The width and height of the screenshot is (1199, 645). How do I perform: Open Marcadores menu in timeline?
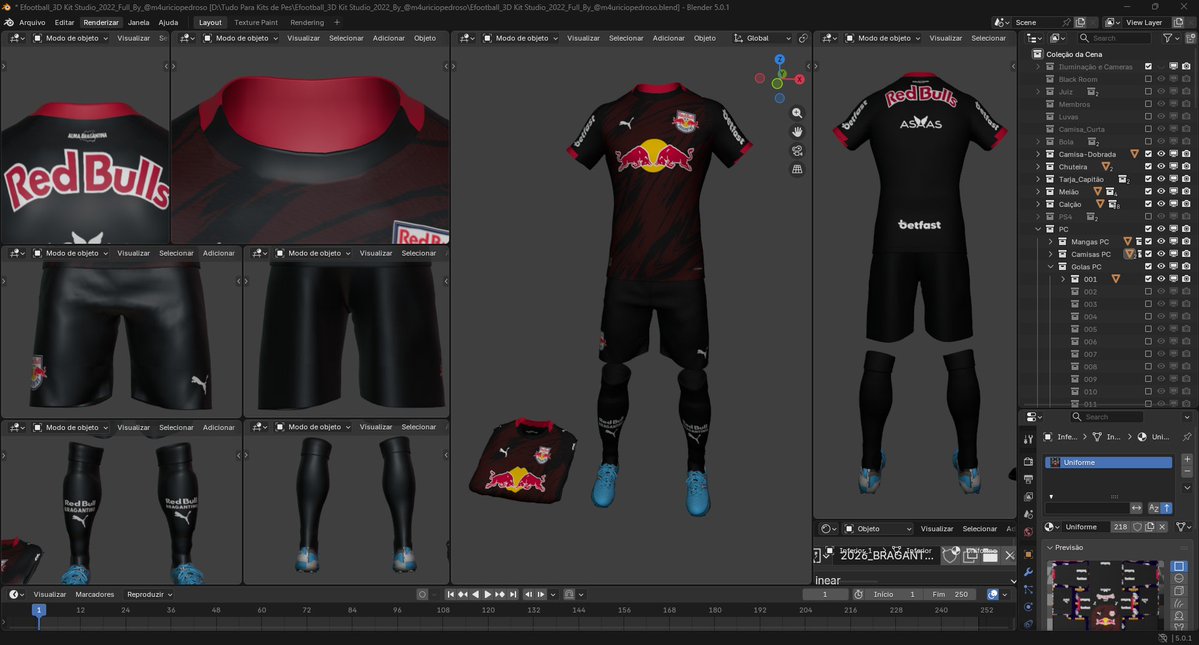pos(95,595)
